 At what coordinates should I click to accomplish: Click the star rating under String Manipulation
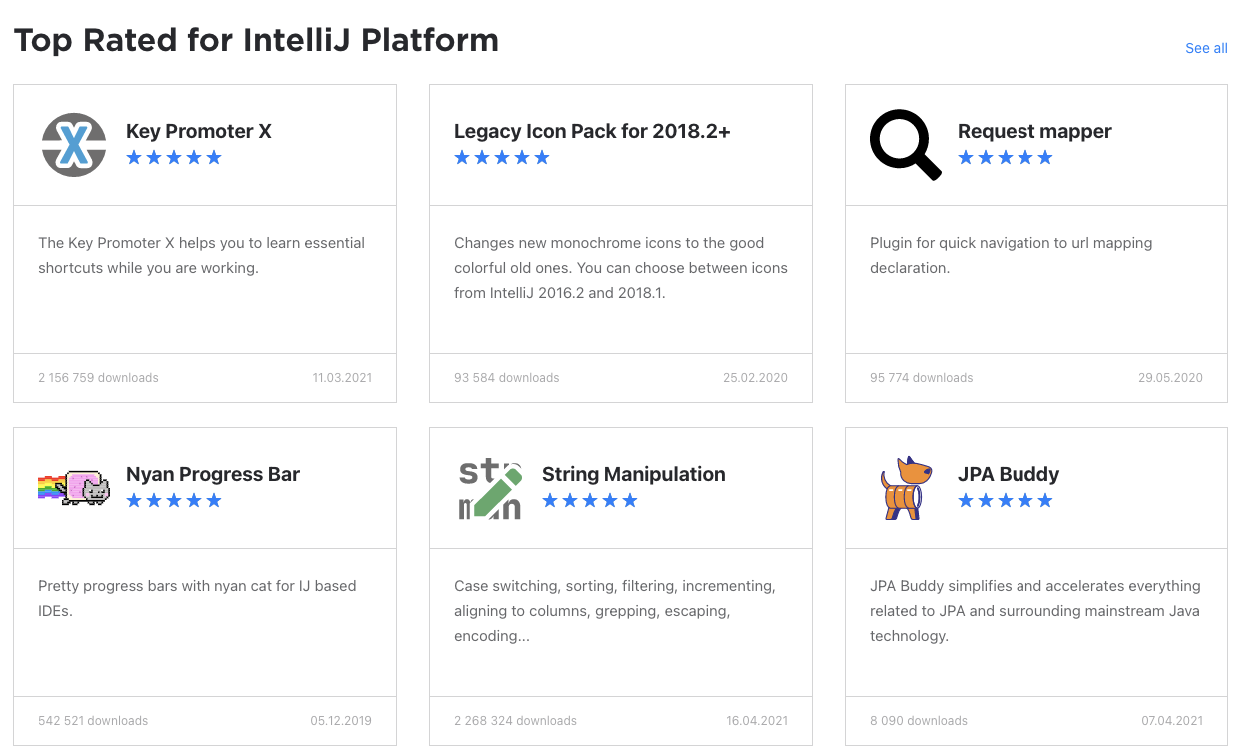click(590, 500)
